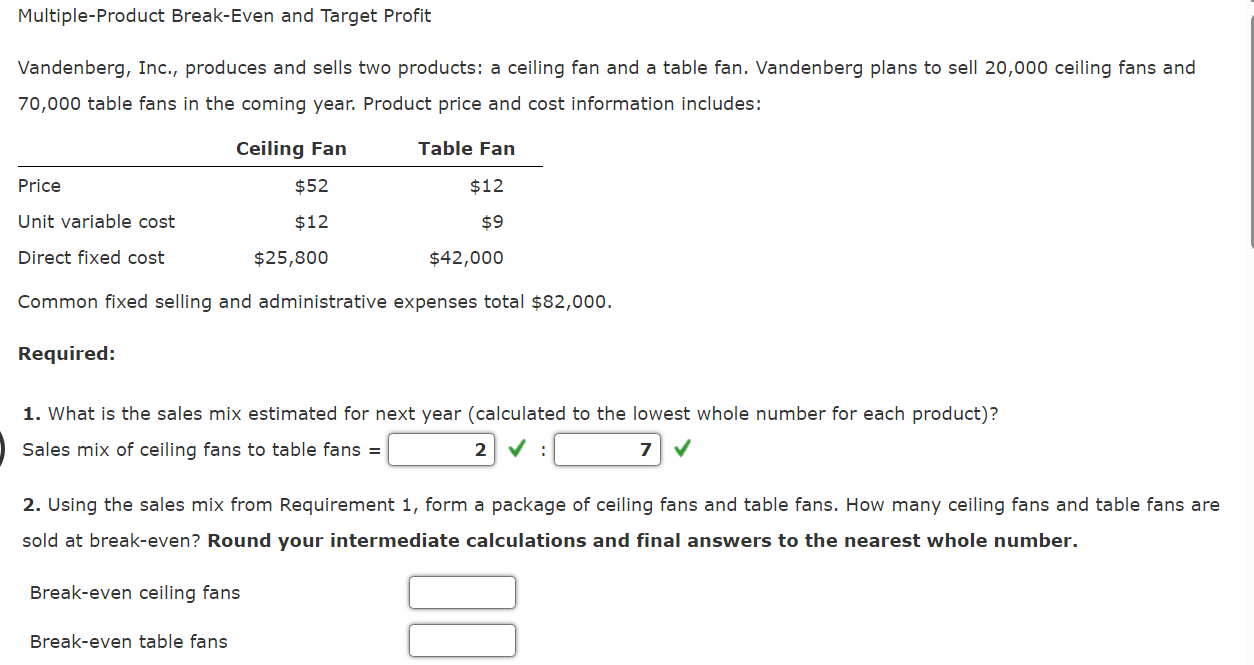Screen dimensions: 1254x665
Task: Click the green checkmark beside the second sales mix field
Action: coord(681,449)
